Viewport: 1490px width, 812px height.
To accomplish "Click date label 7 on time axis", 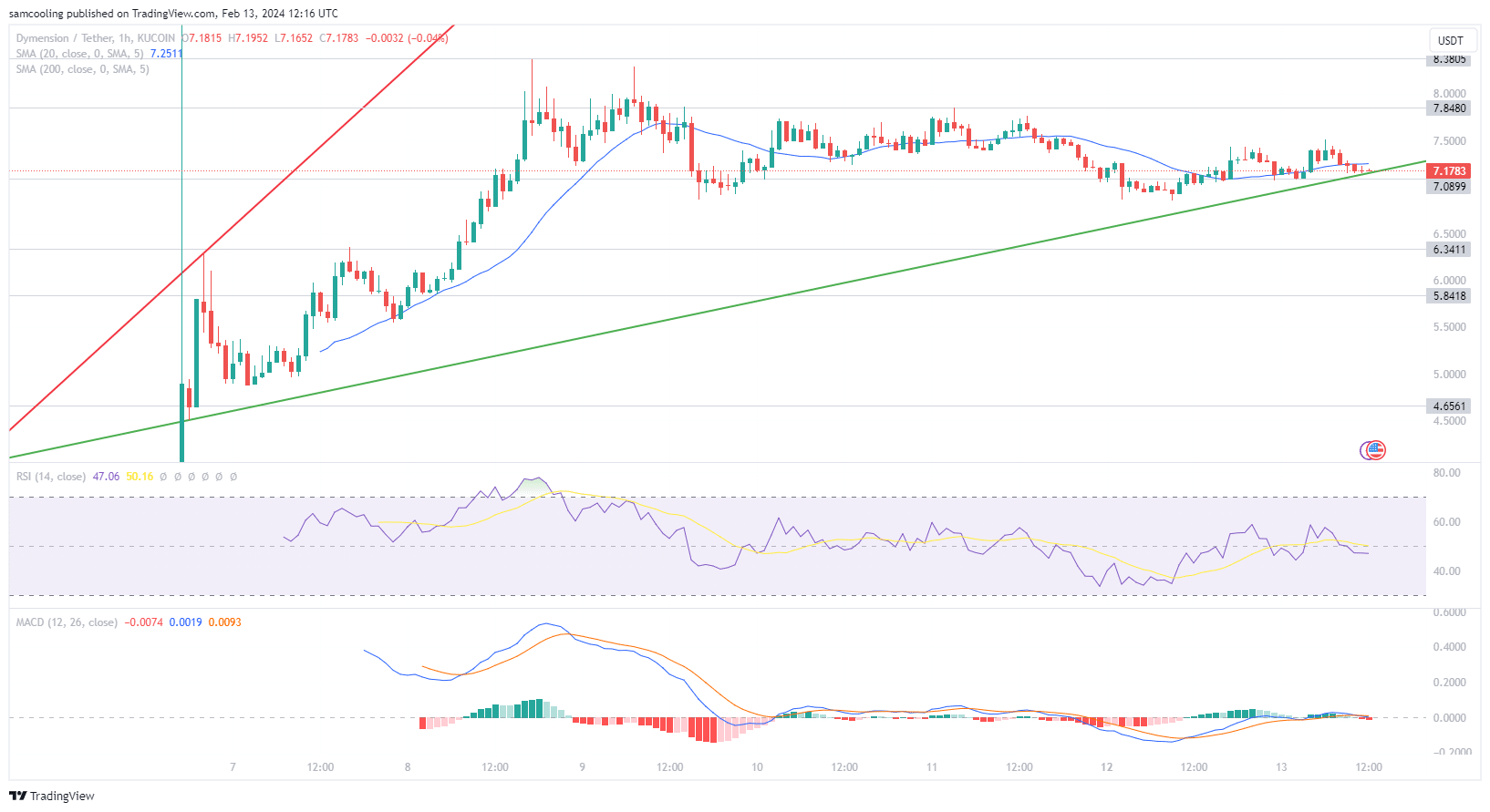I will 233,767.
